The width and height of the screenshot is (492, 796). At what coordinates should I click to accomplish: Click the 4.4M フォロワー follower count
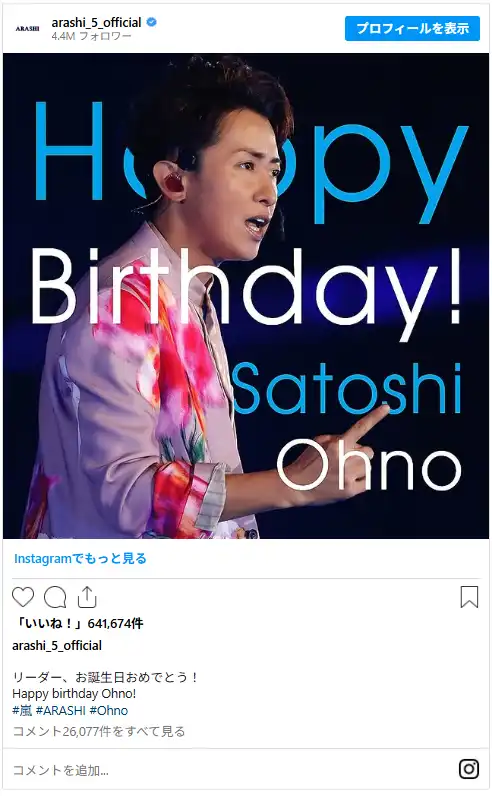(x=91, y=36)
